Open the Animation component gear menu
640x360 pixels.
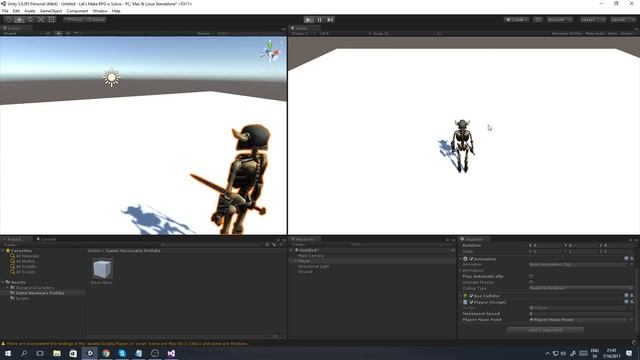click(632, 259)
